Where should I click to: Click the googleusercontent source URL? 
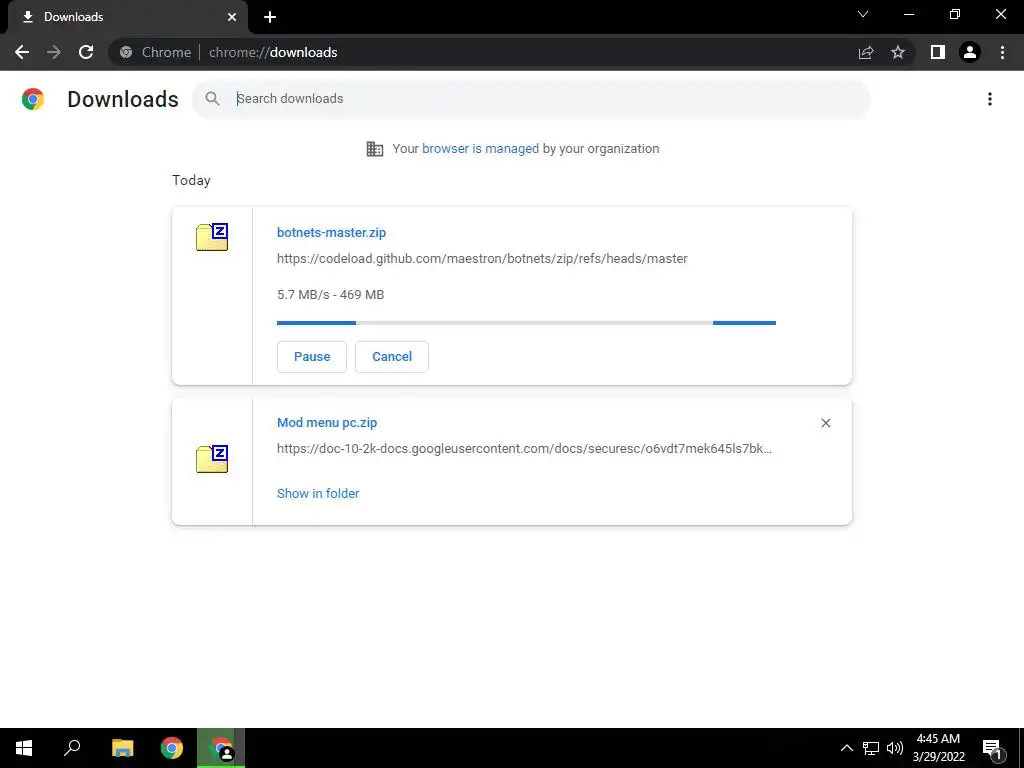pyautogui.click(x=524, y=449)
